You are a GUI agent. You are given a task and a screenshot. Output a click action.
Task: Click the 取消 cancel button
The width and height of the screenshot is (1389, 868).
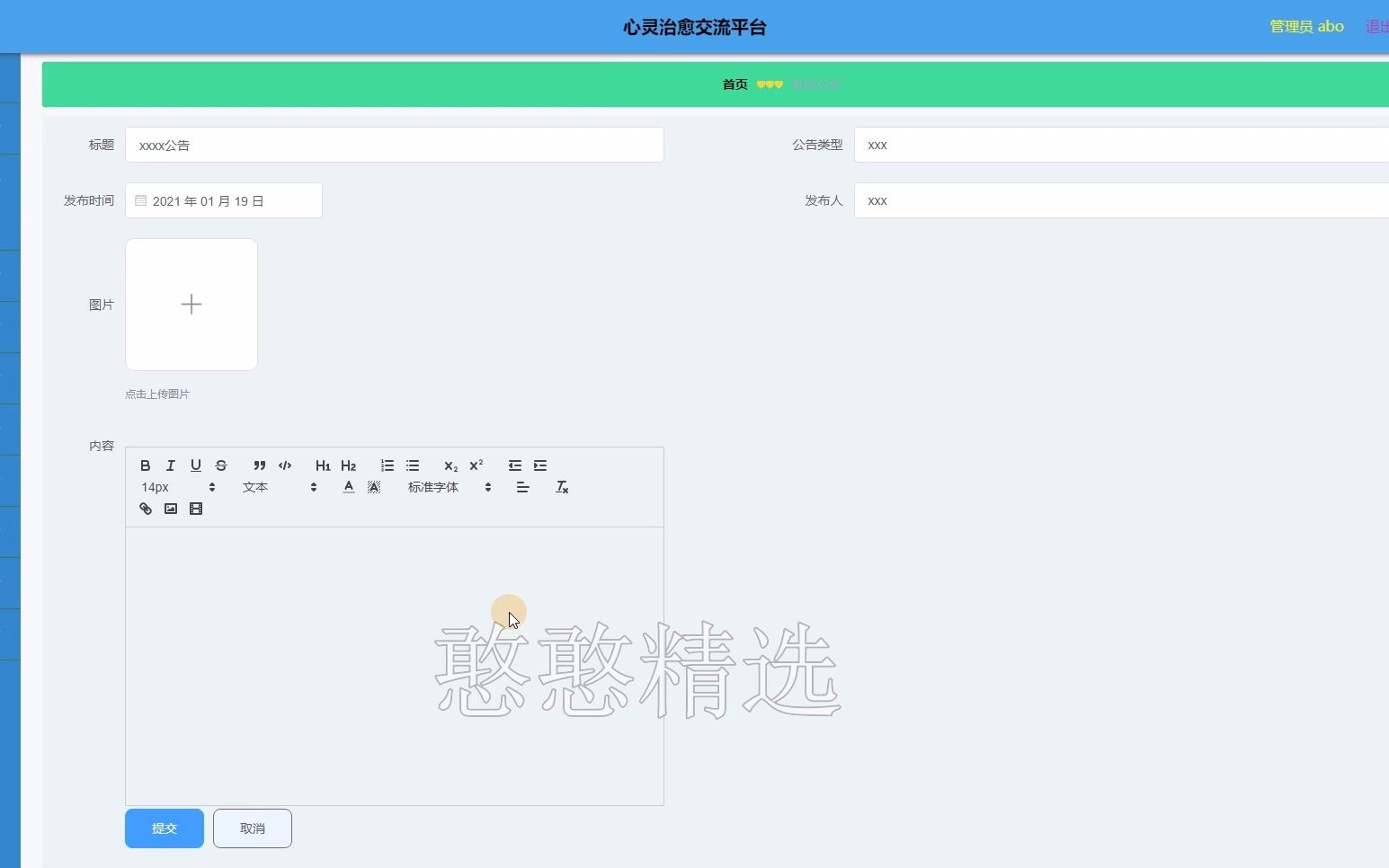click(x=253, y=828)
